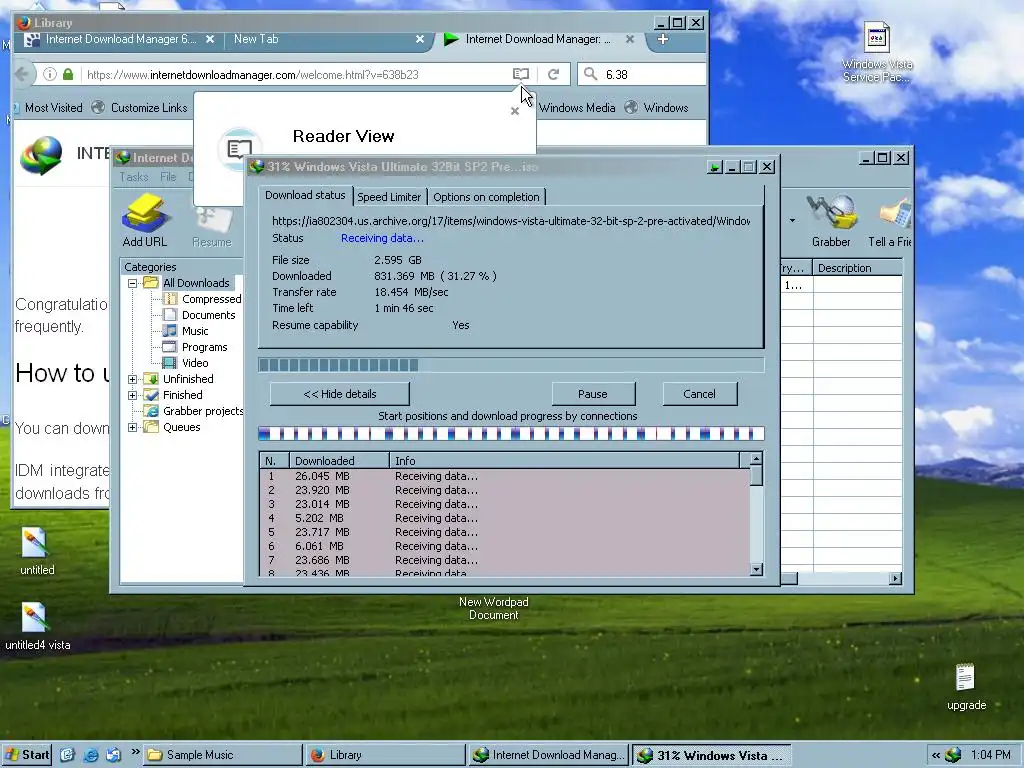
Task: Sort connections by Downloaded column header
Action: (x=338, y=460)
